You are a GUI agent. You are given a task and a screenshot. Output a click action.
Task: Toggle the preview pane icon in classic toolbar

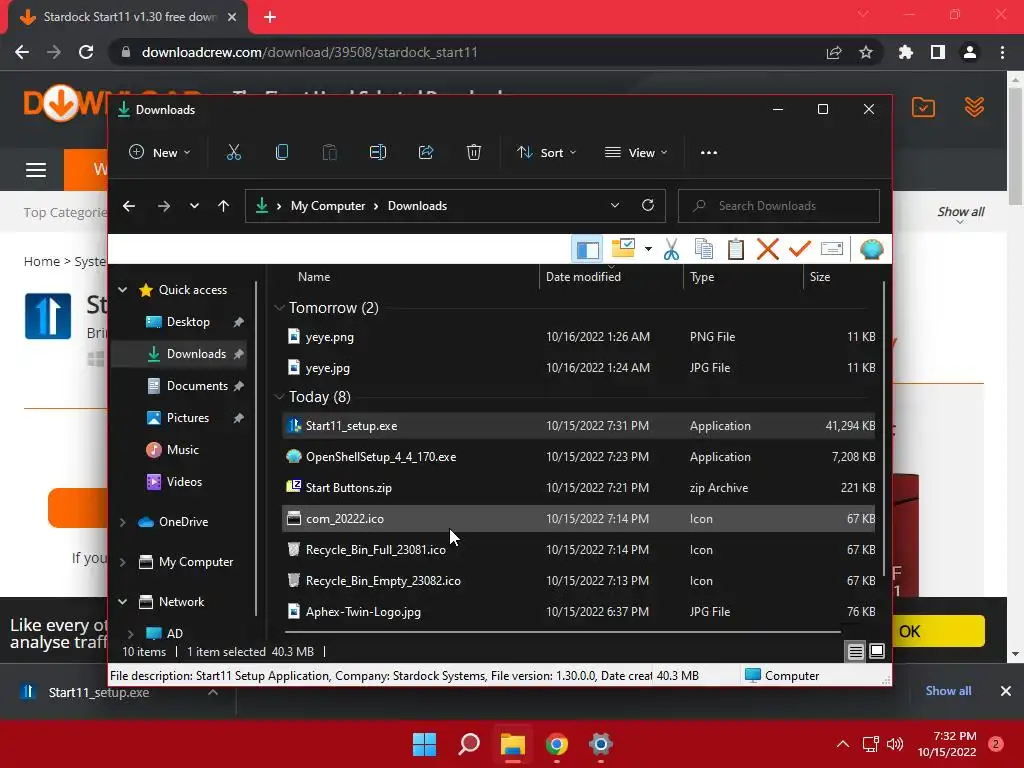[587, 249]
